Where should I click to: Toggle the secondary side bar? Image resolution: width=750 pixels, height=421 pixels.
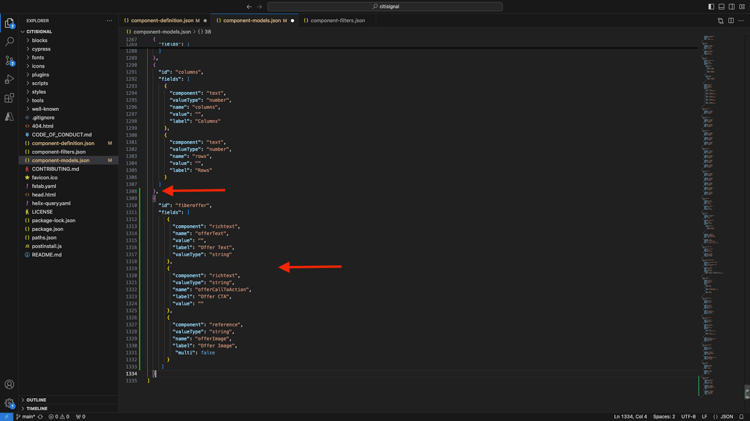pos(732,7)
